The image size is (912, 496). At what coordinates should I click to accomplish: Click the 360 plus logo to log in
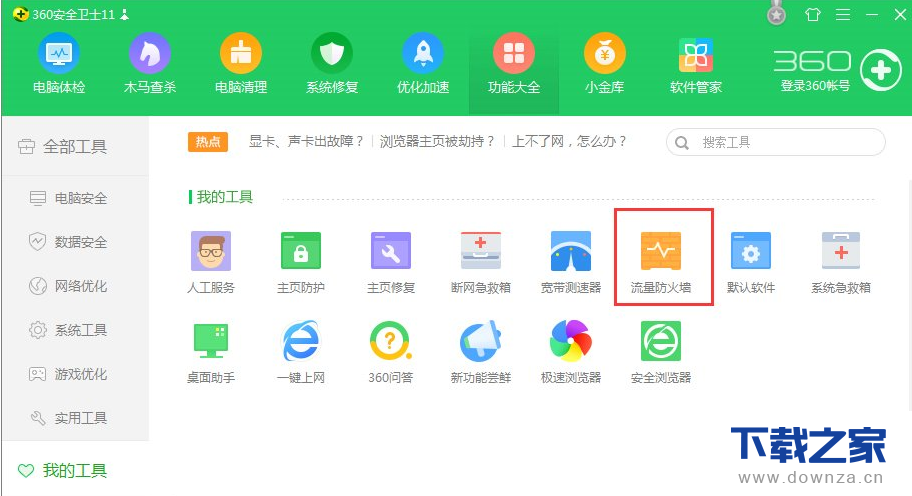[x=881, y=70]
